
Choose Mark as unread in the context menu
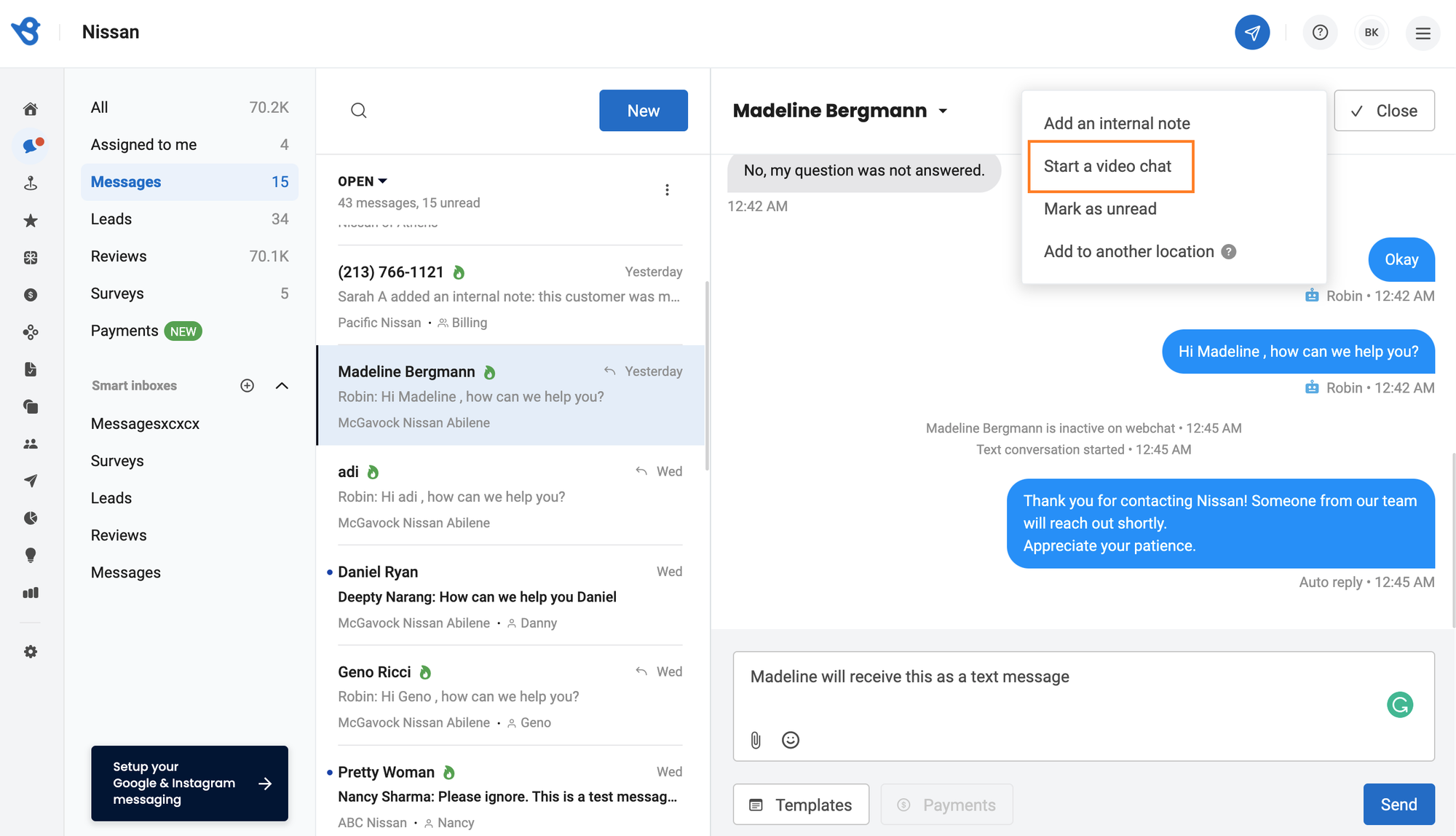(x=1100, y=208)
